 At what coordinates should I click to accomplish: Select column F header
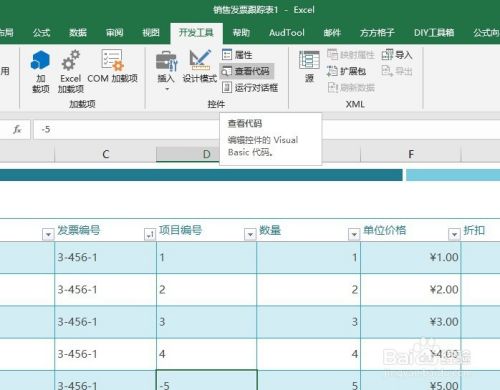[x=411, y=154]
